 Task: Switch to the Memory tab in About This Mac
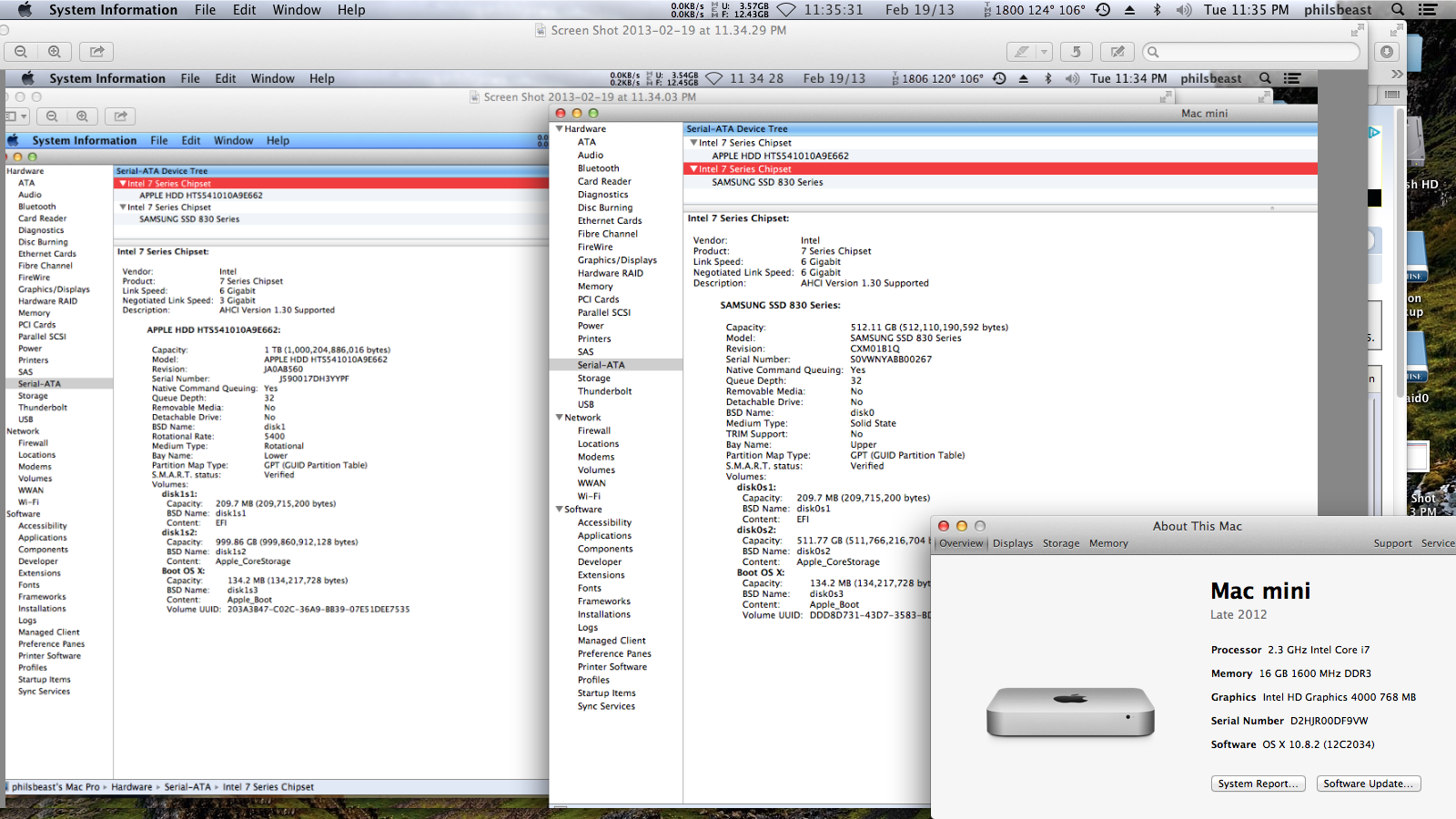tap(1108, 543)
